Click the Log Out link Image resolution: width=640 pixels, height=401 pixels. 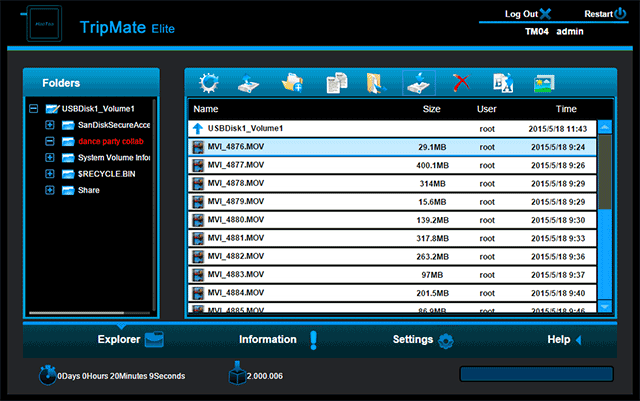pos(521,14)
